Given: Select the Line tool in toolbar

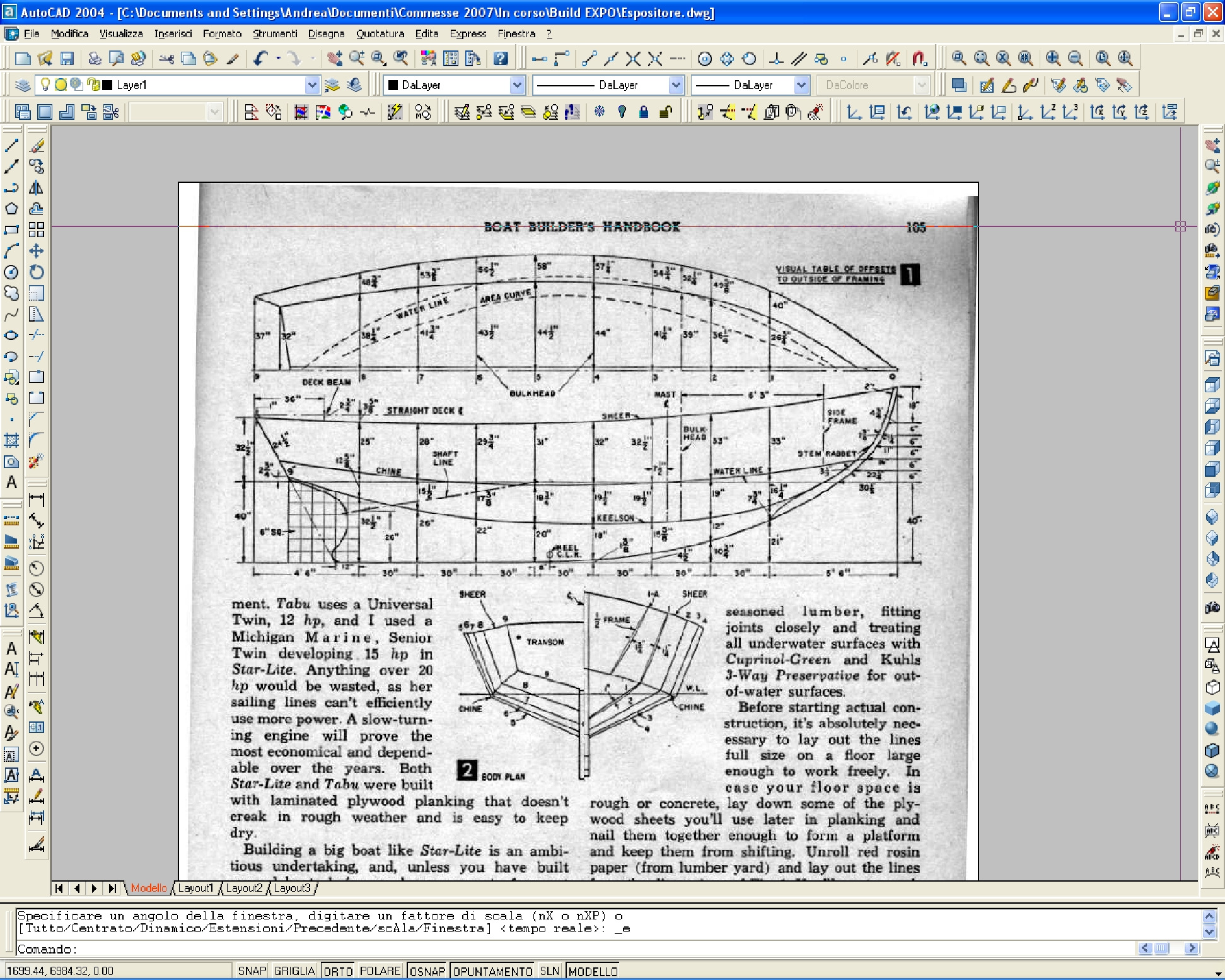Looking at the screenshot, I should tap(13, 148).
